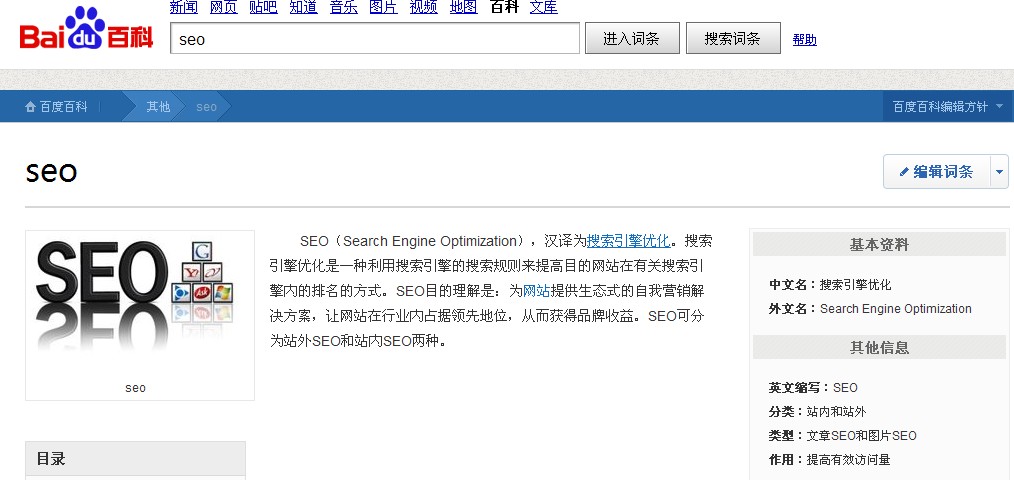
Task: Open the 帮助 link
Action: [x=804, y=39]
